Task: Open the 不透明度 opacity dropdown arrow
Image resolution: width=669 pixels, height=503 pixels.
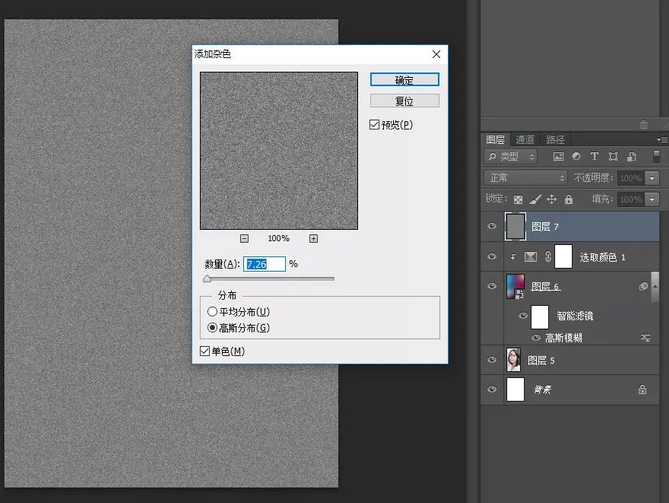Action: 653,178
